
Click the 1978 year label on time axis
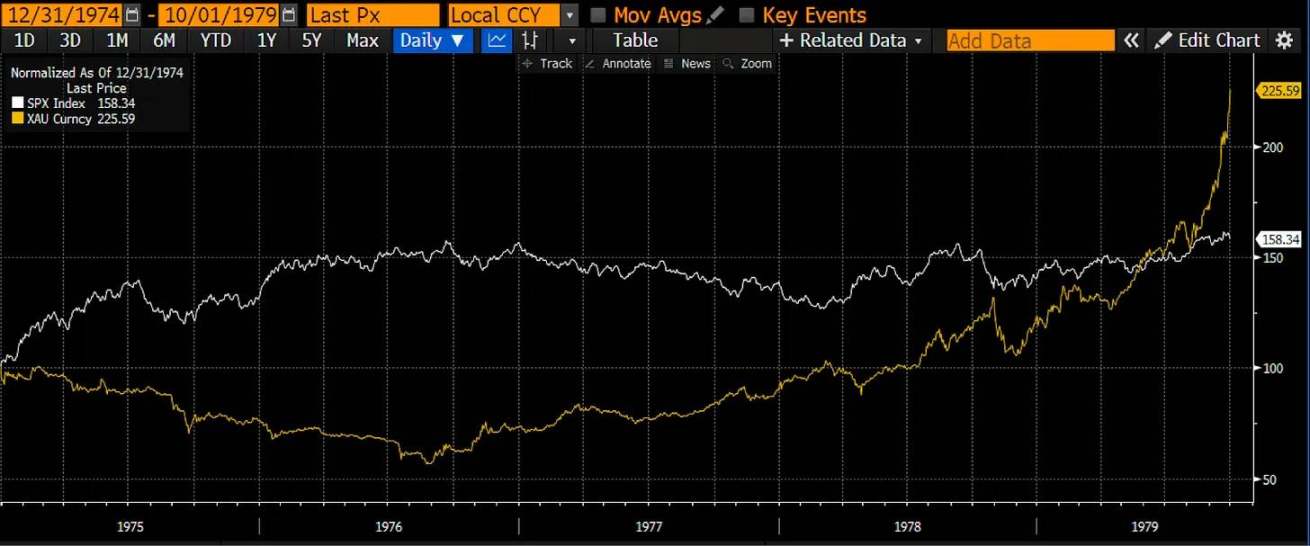pyautogui.click(x=907, y=526)
